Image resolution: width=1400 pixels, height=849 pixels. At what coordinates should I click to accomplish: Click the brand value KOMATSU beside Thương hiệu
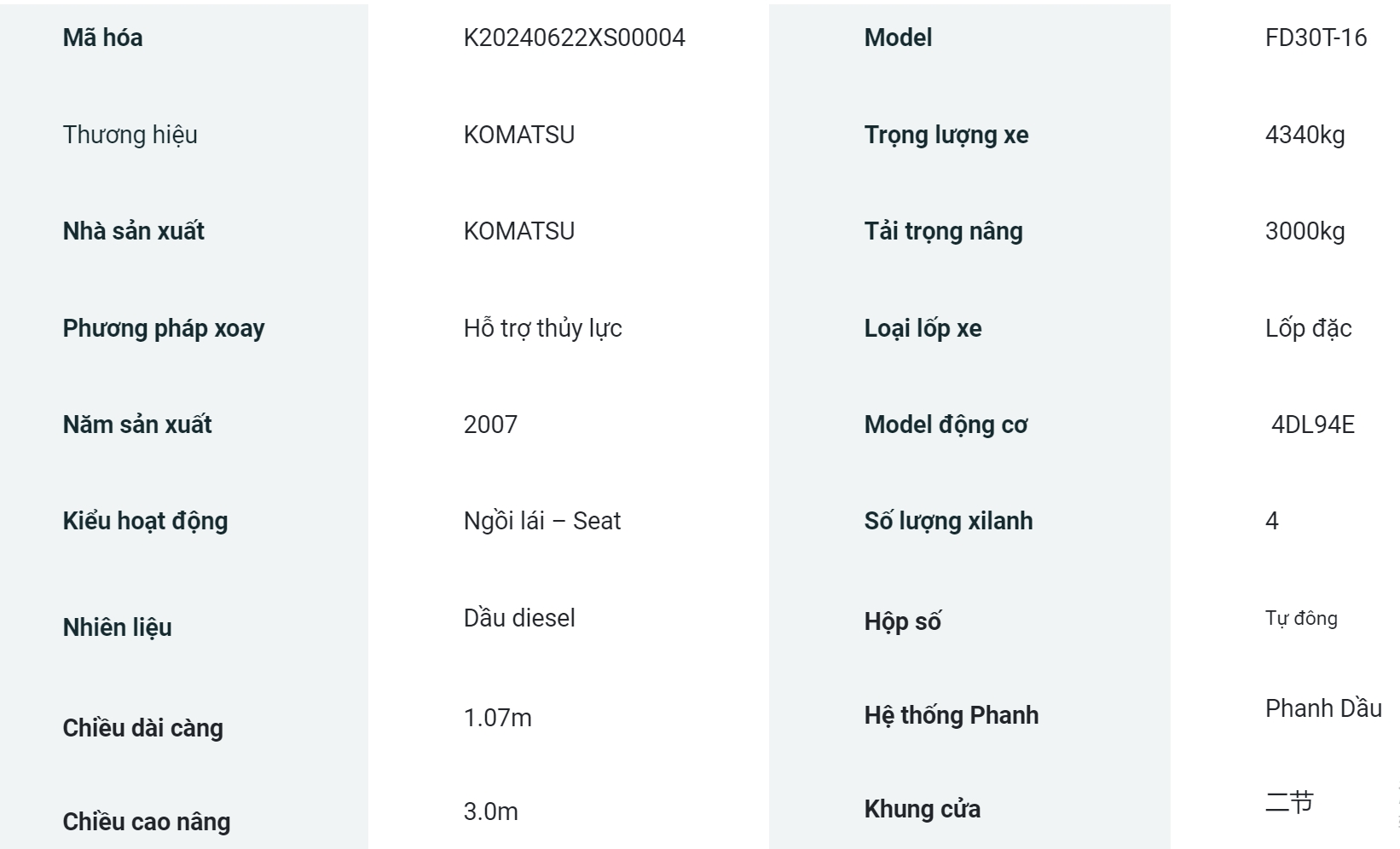[519, 135]
